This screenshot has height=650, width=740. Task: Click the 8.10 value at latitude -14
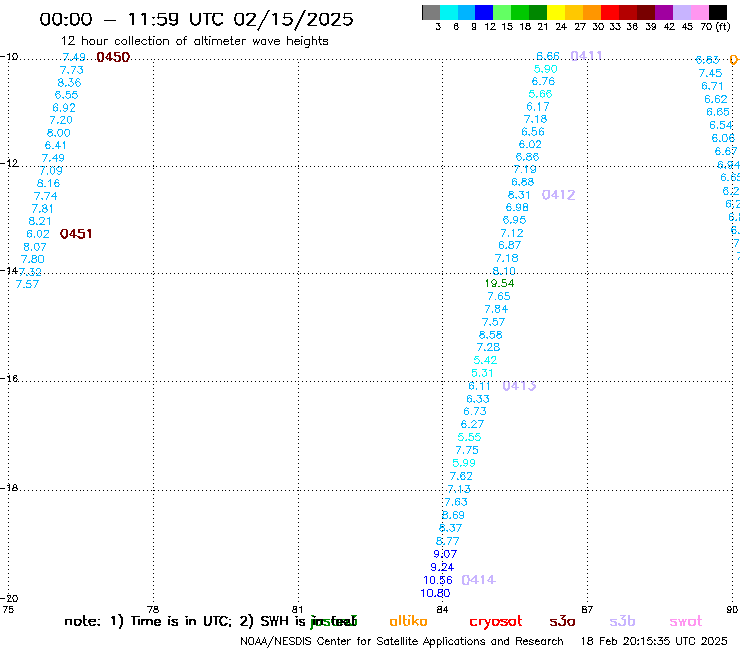coord(504,271)
